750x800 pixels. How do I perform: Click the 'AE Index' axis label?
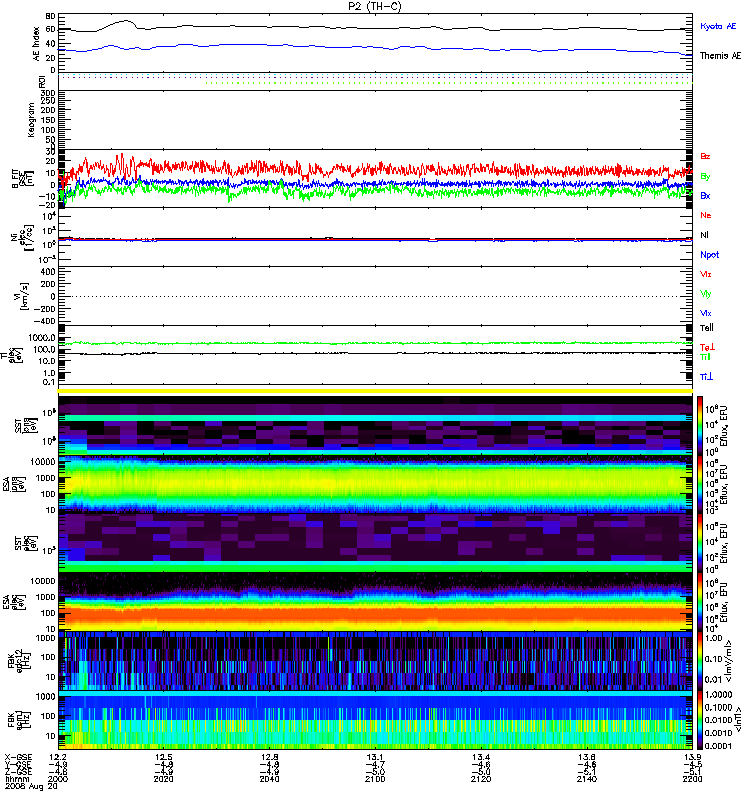pyautogui.click(x=36, y=44)
